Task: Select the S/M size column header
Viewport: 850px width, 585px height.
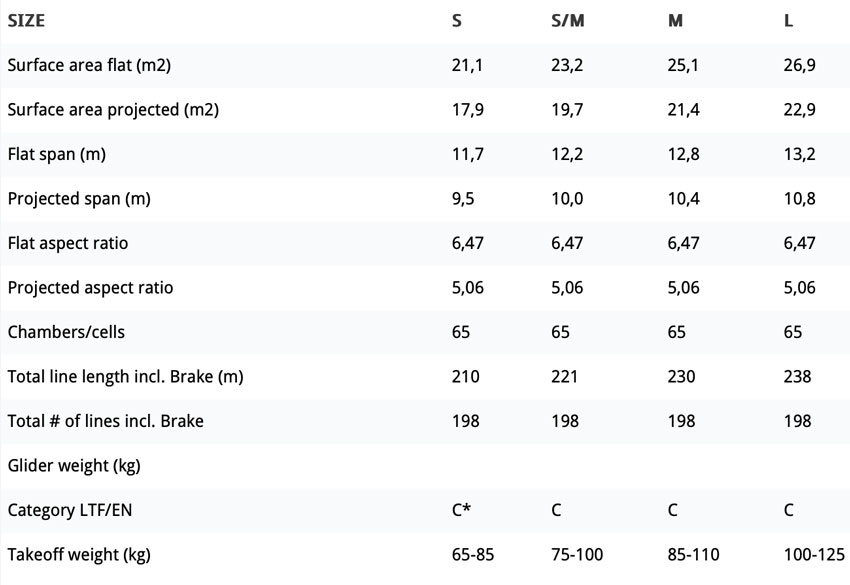Action: click(568, 21)
